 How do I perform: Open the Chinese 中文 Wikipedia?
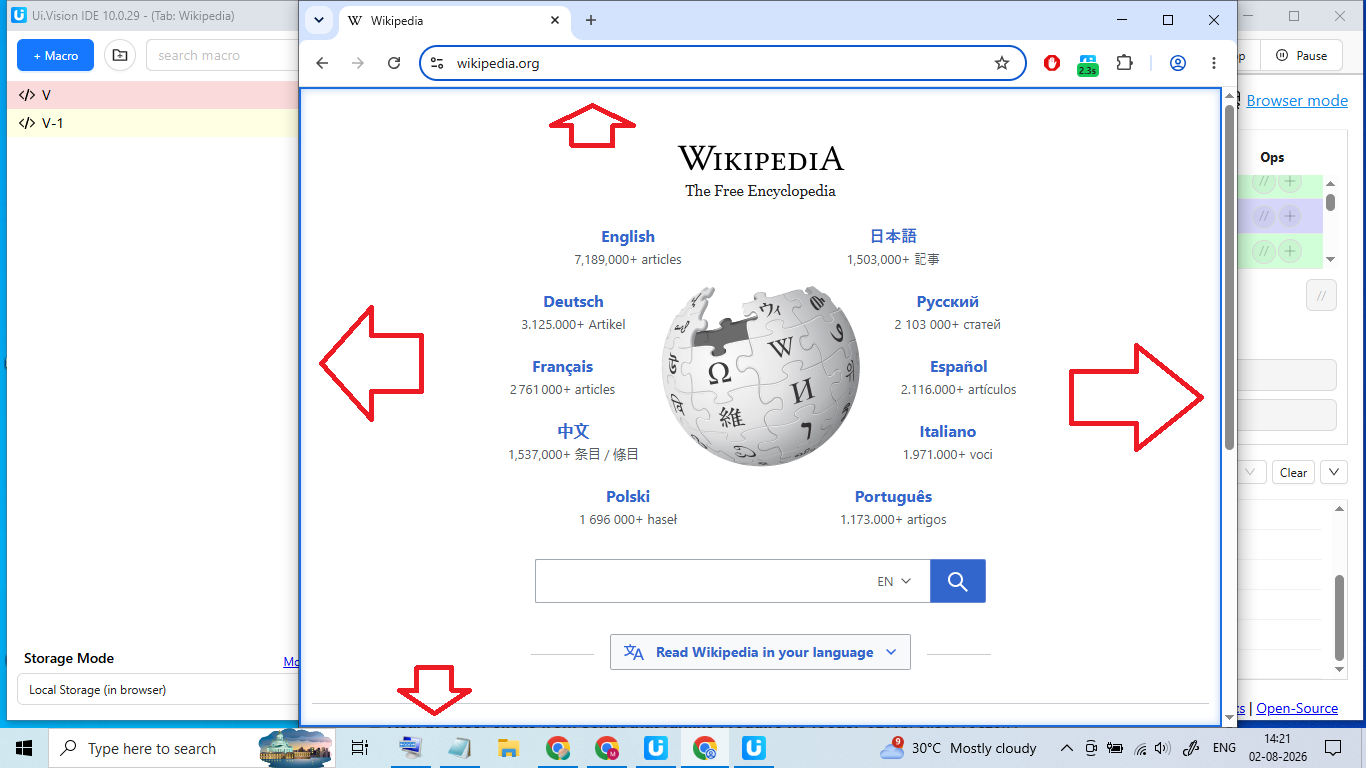573,432
